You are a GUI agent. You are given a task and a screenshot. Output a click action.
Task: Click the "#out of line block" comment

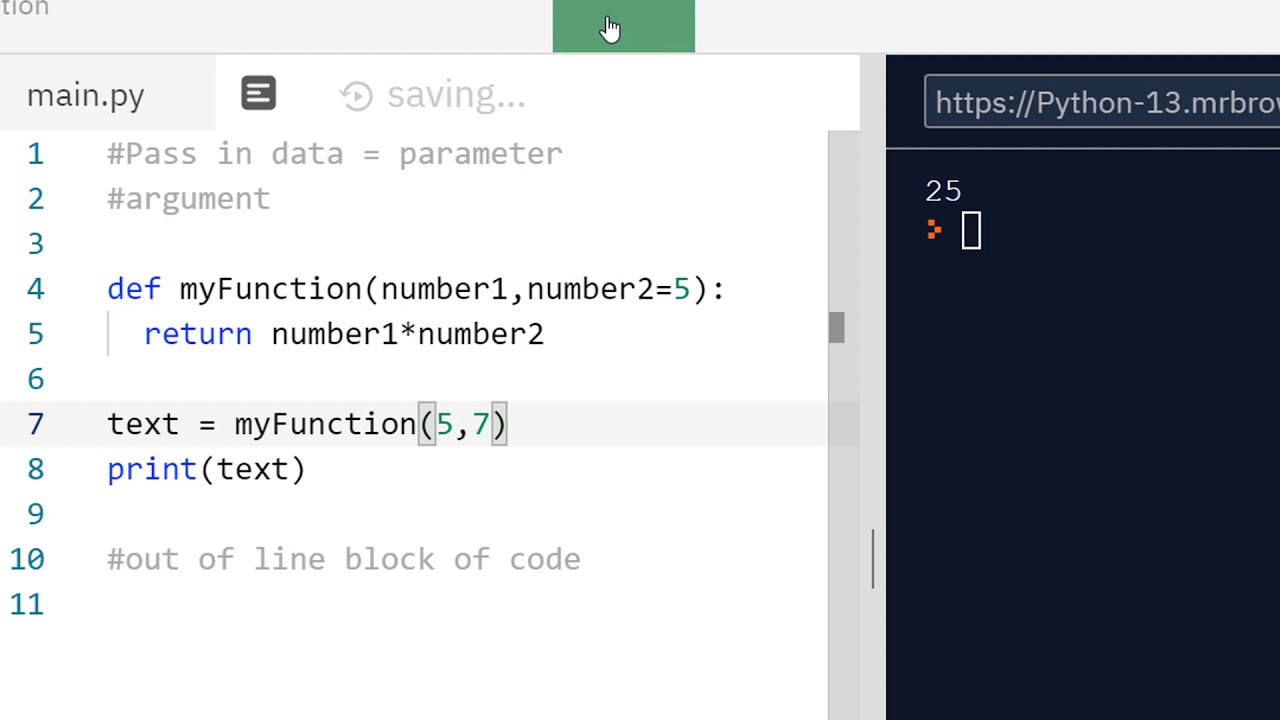[343, 559]
